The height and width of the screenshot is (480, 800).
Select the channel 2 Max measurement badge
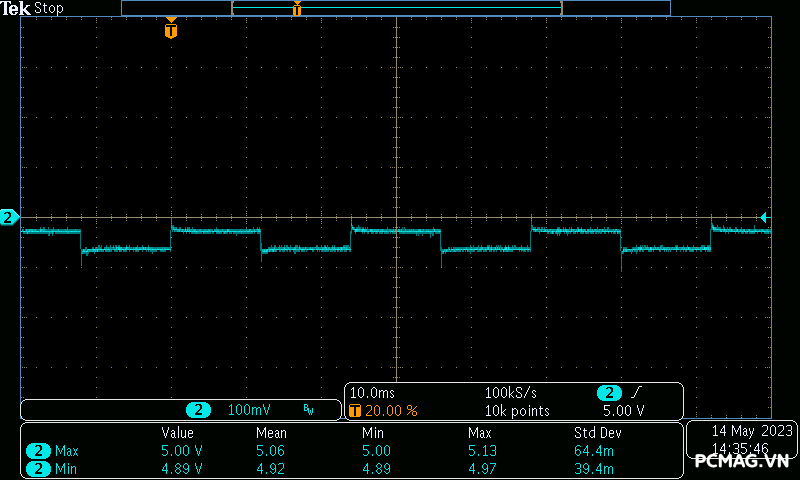39,451
